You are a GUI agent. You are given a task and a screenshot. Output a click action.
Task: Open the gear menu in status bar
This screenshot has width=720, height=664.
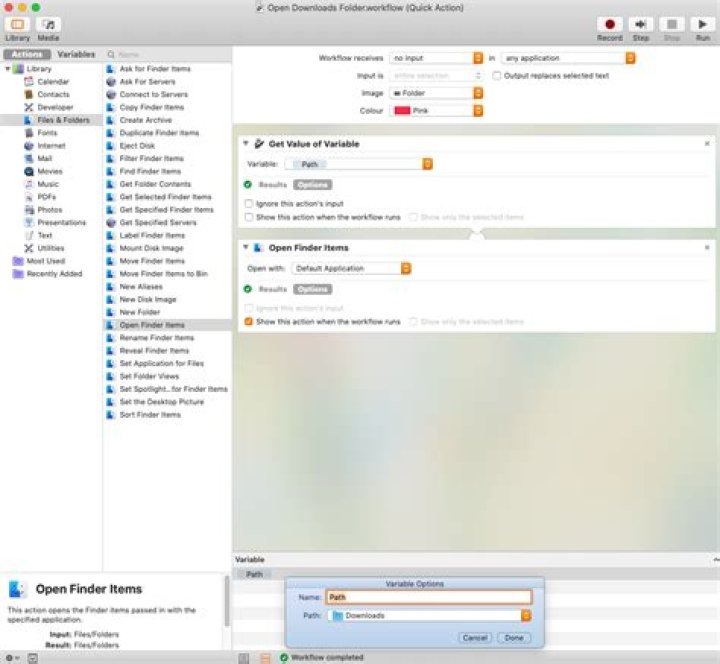click(12, 658)
